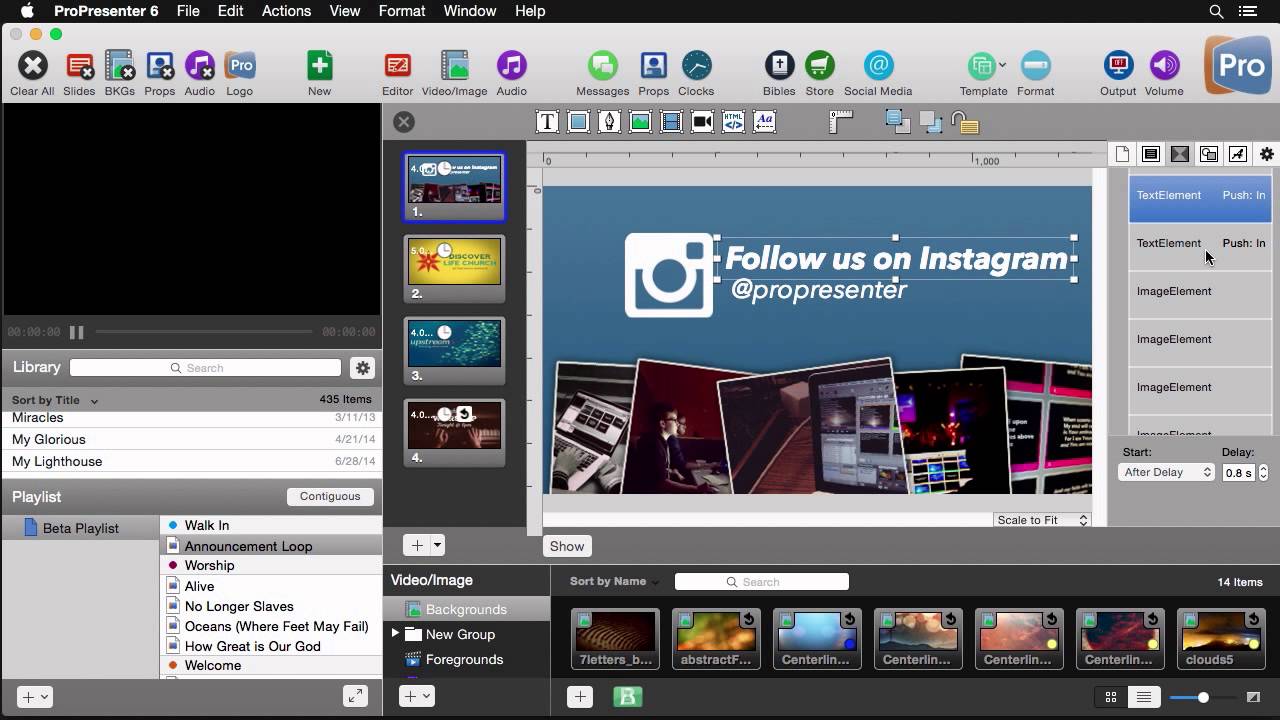Insert an HTML web element
1280x720 pixels.
(733, 122)
